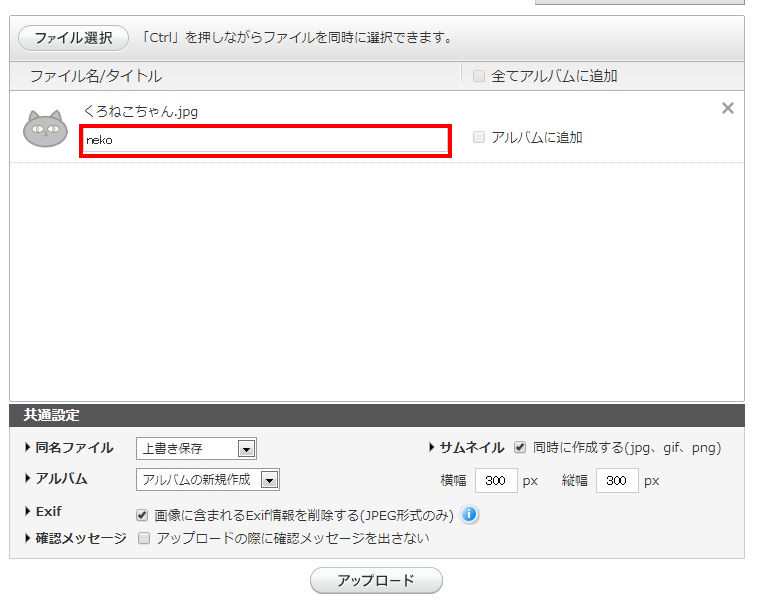Click the アップロード button

pyautogui.click(x=376, y=580)
